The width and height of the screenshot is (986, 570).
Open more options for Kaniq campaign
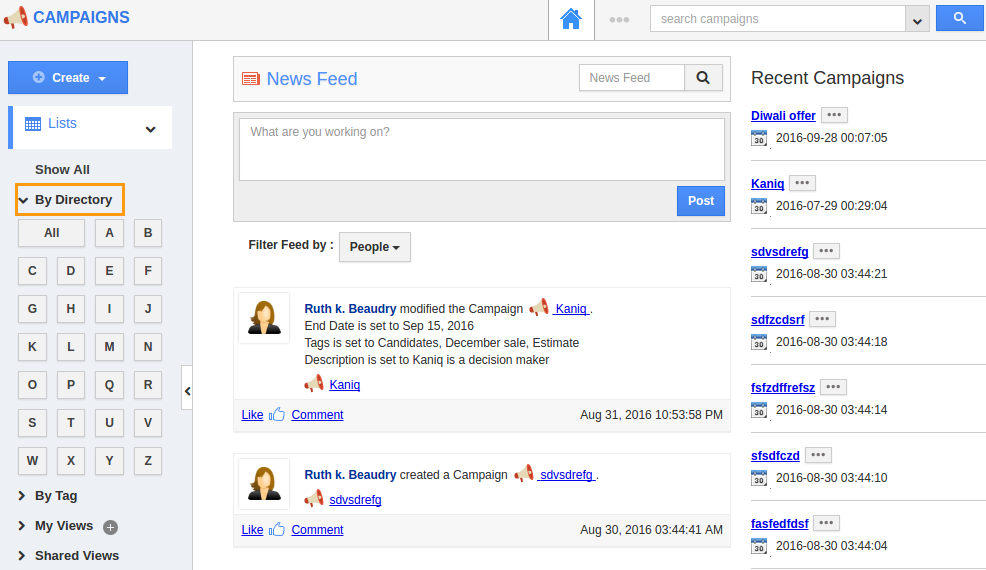pos(802,183)
